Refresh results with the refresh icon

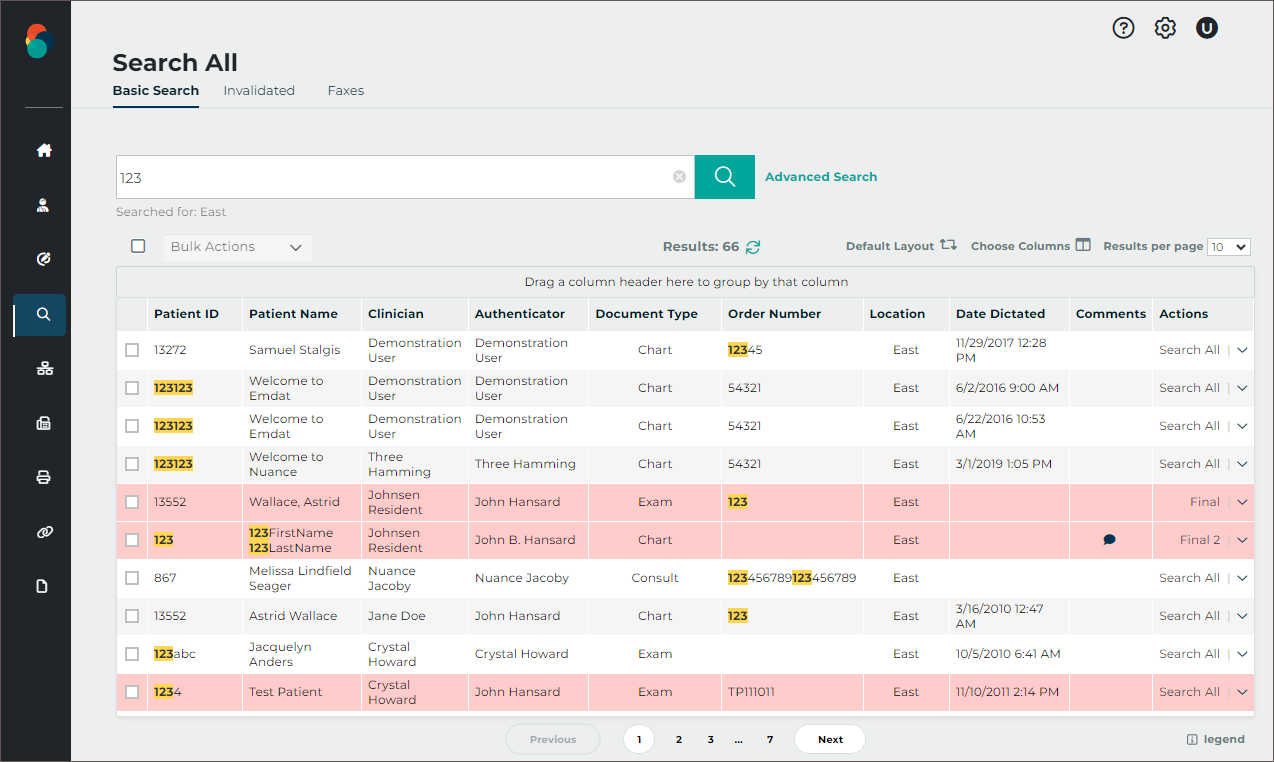tap(753, 247)
